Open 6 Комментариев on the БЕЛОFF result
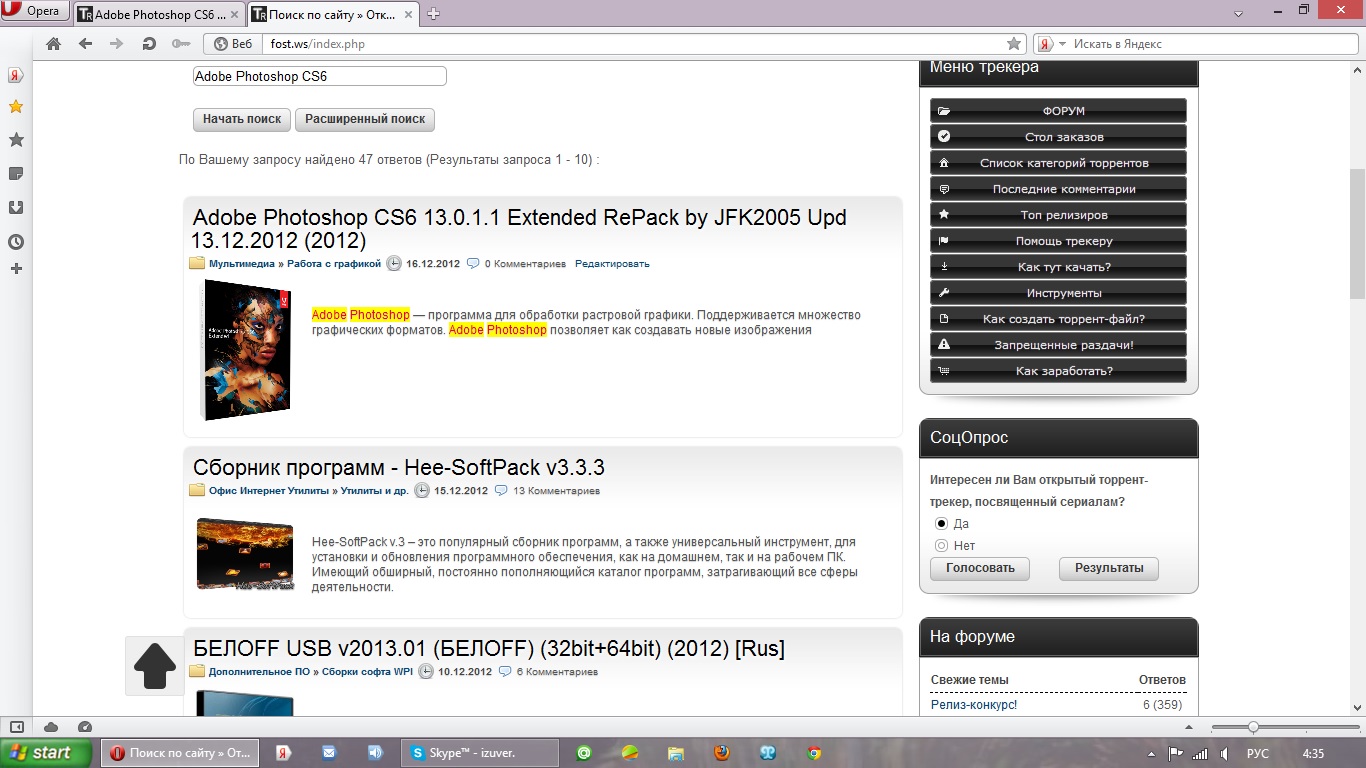The image size is (1366, 768). (x=557, y=672)
